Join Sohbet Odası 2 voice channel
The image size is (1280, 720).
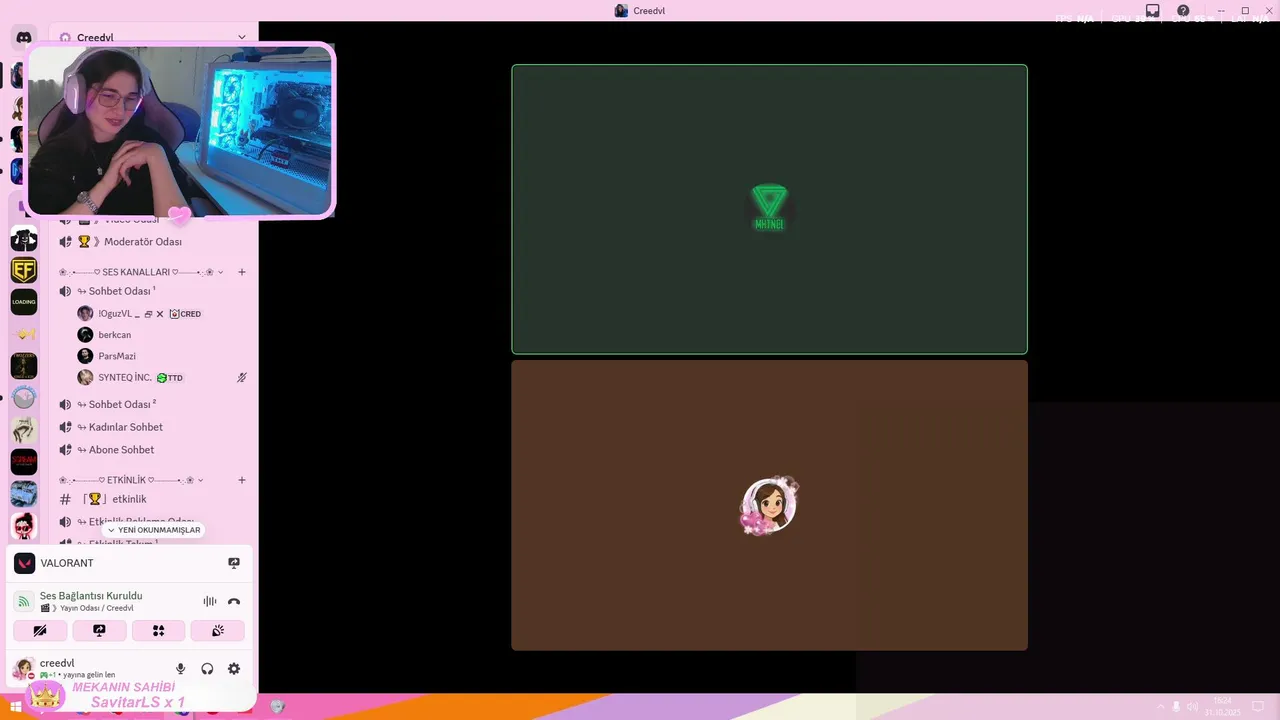point(152,404)
